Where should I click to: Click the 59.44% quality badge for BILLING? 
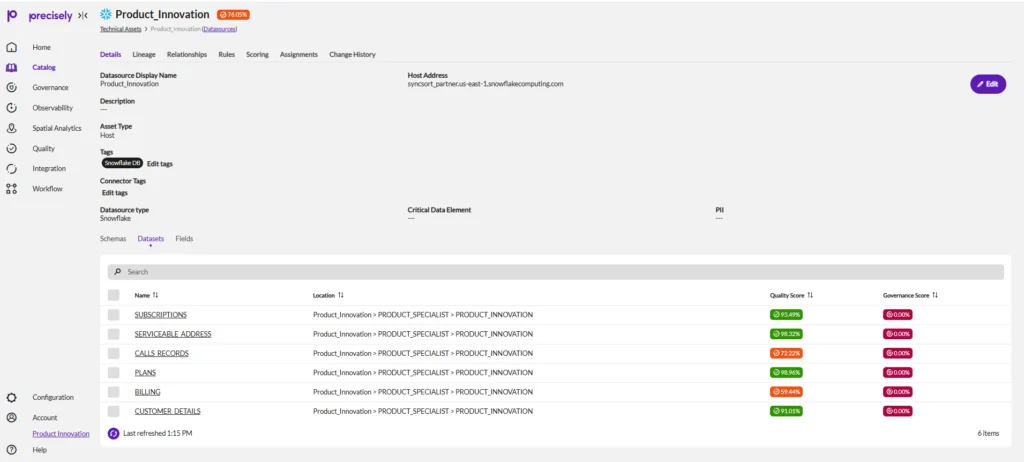point(786,392)
